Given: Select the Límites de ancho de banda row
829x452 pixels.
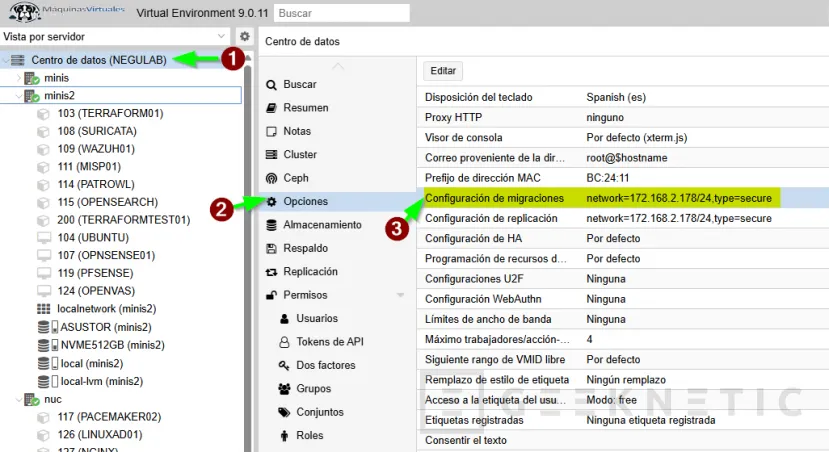Looking at the screenshot, I should (623, 319).
